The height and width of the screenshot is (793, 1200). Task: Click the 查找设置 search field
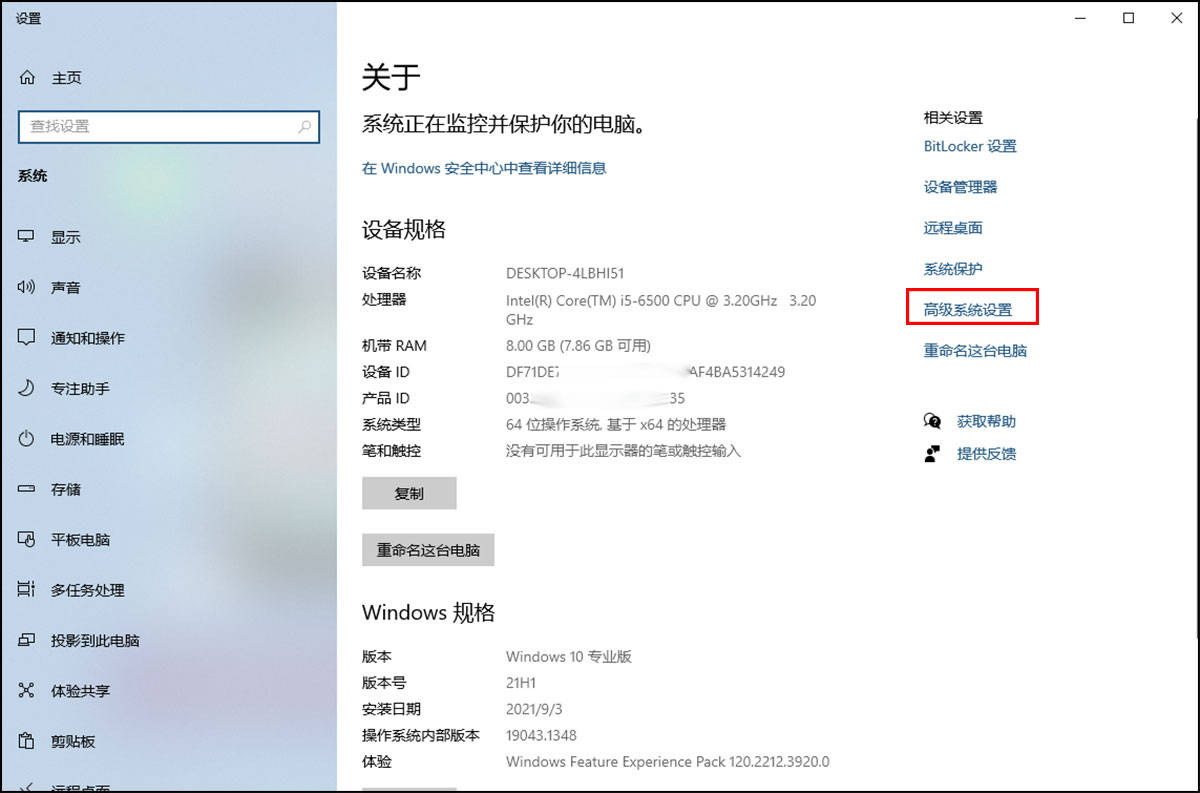click(168, 127)
